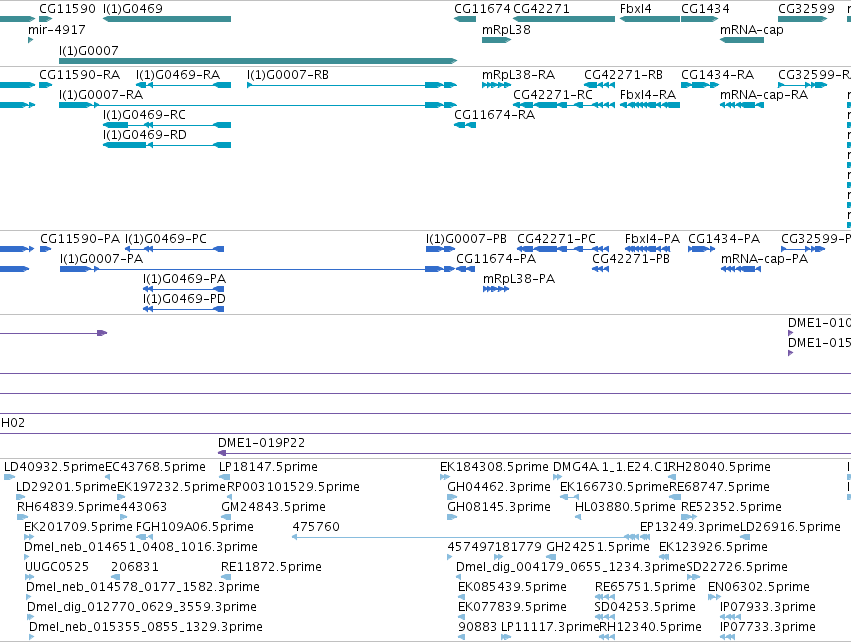851x642 pixels.
Task: Select CDS CG42271-PB label
Action: [631, 258]
